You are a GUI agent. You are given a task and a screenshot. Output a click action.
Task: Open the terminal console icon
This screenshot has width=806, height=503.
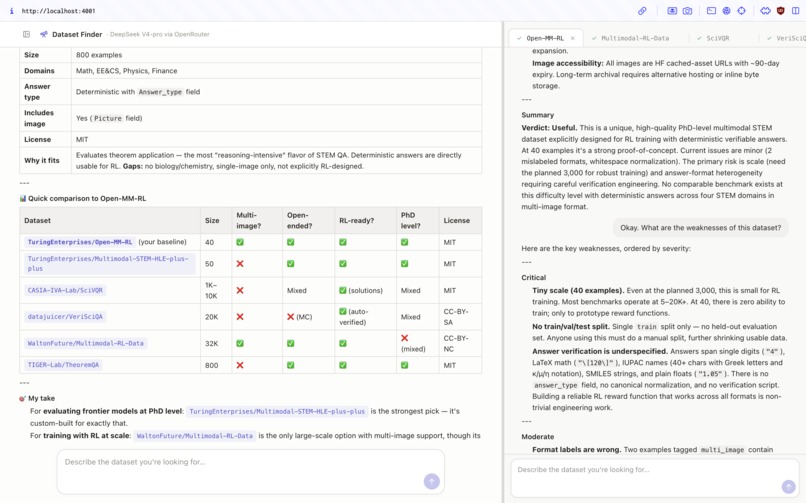(x=711, y=11)
